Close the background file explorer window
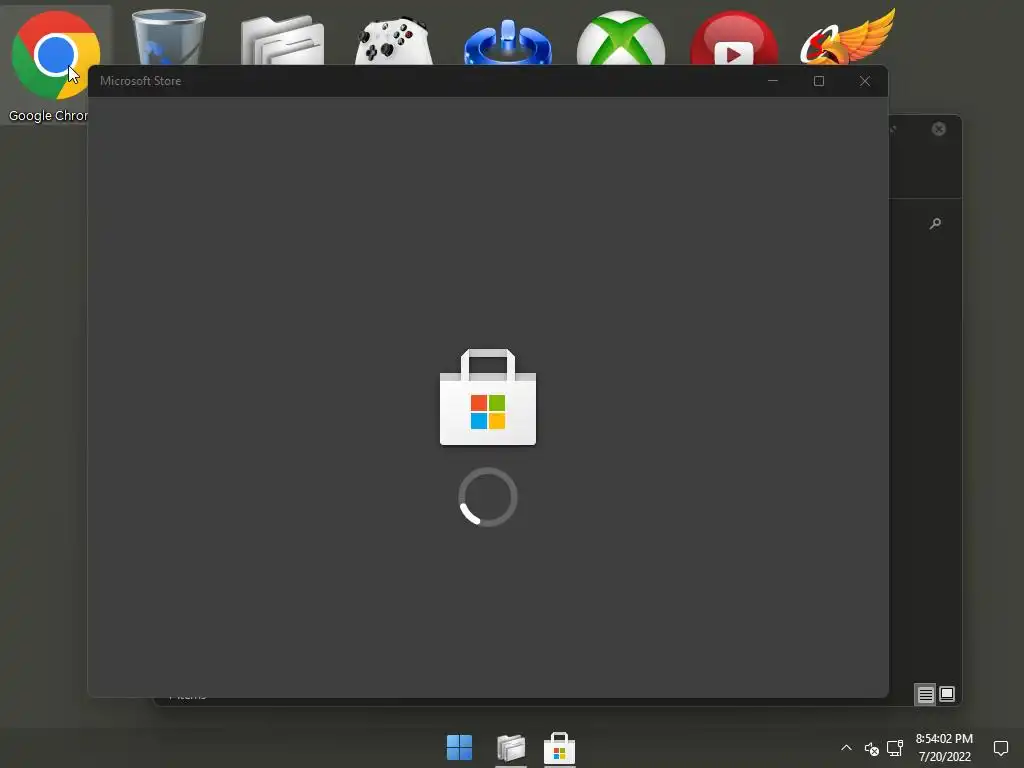 coord(938,129)
